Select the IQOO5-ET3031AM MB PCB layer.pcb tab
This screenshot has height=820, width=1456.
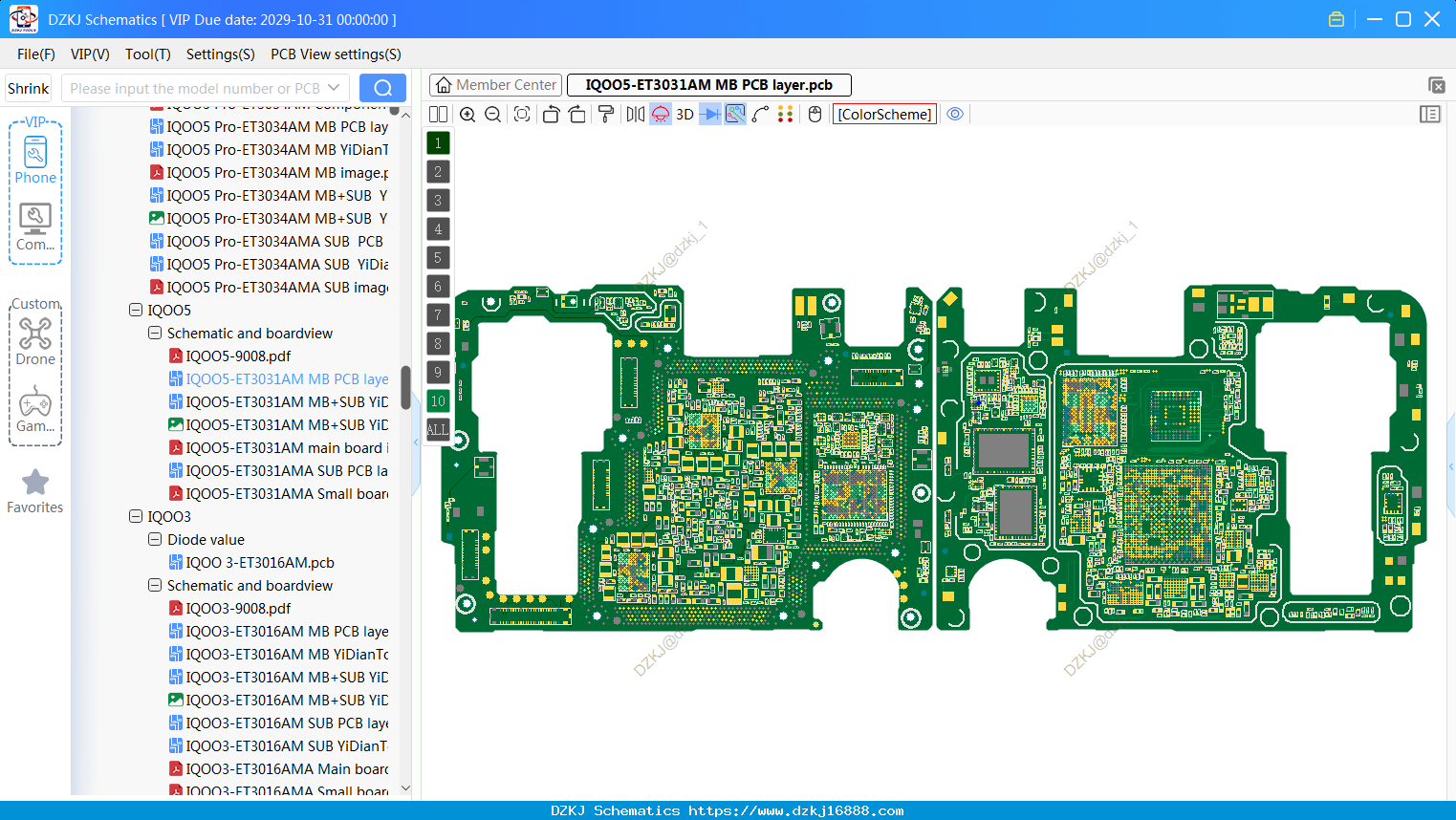pos(709,85)
